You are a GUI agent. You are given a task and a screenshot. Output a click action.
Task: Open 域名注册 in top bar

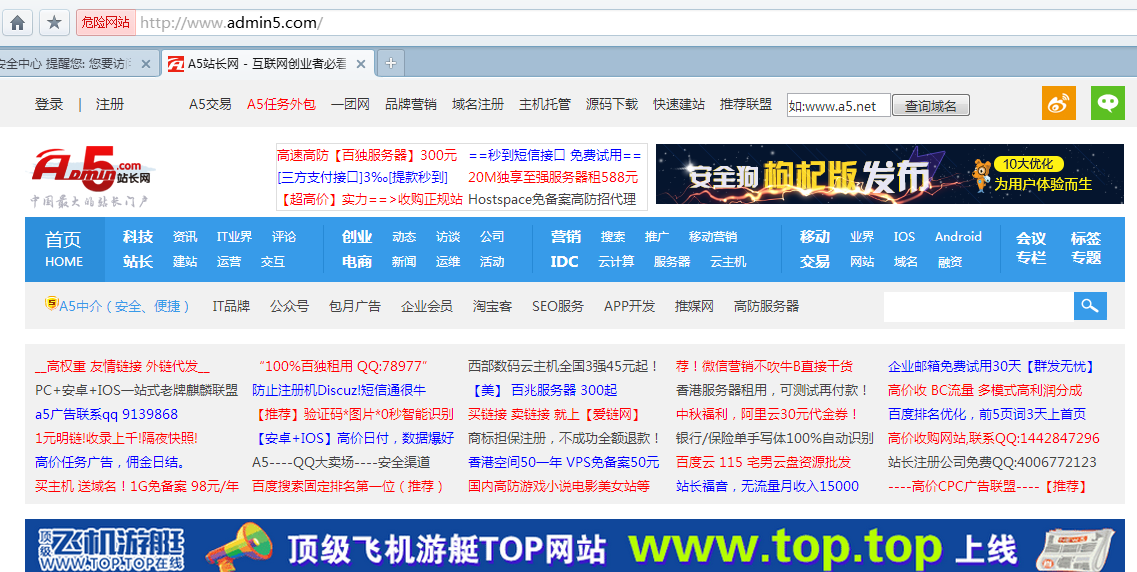[477, 104]
